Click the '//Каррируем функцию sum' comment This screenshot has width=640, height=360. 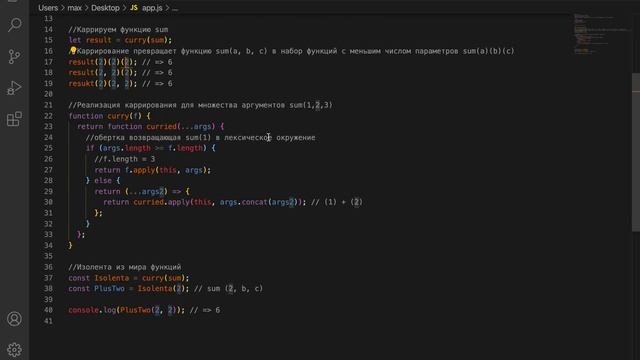118,30
